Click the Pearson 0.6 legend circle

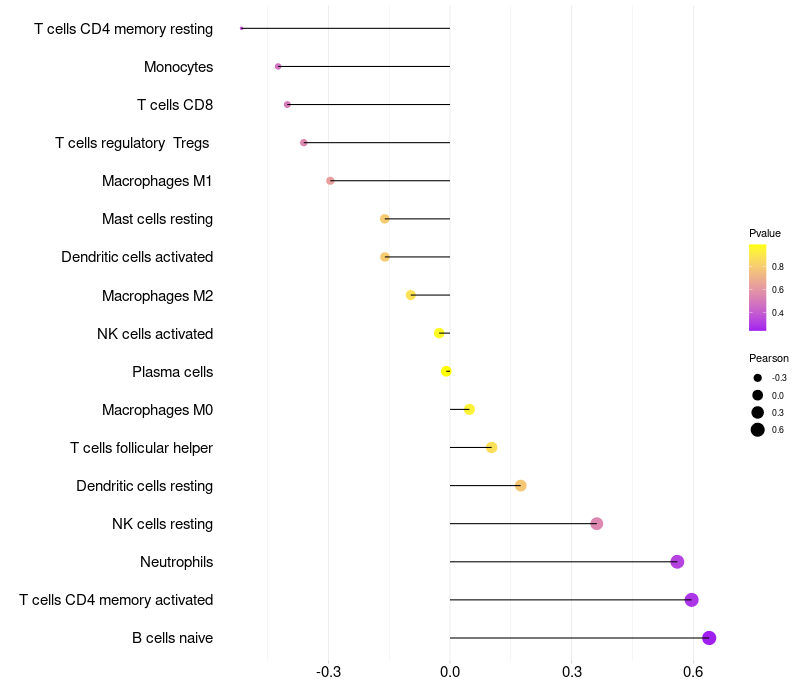(758, 430)
